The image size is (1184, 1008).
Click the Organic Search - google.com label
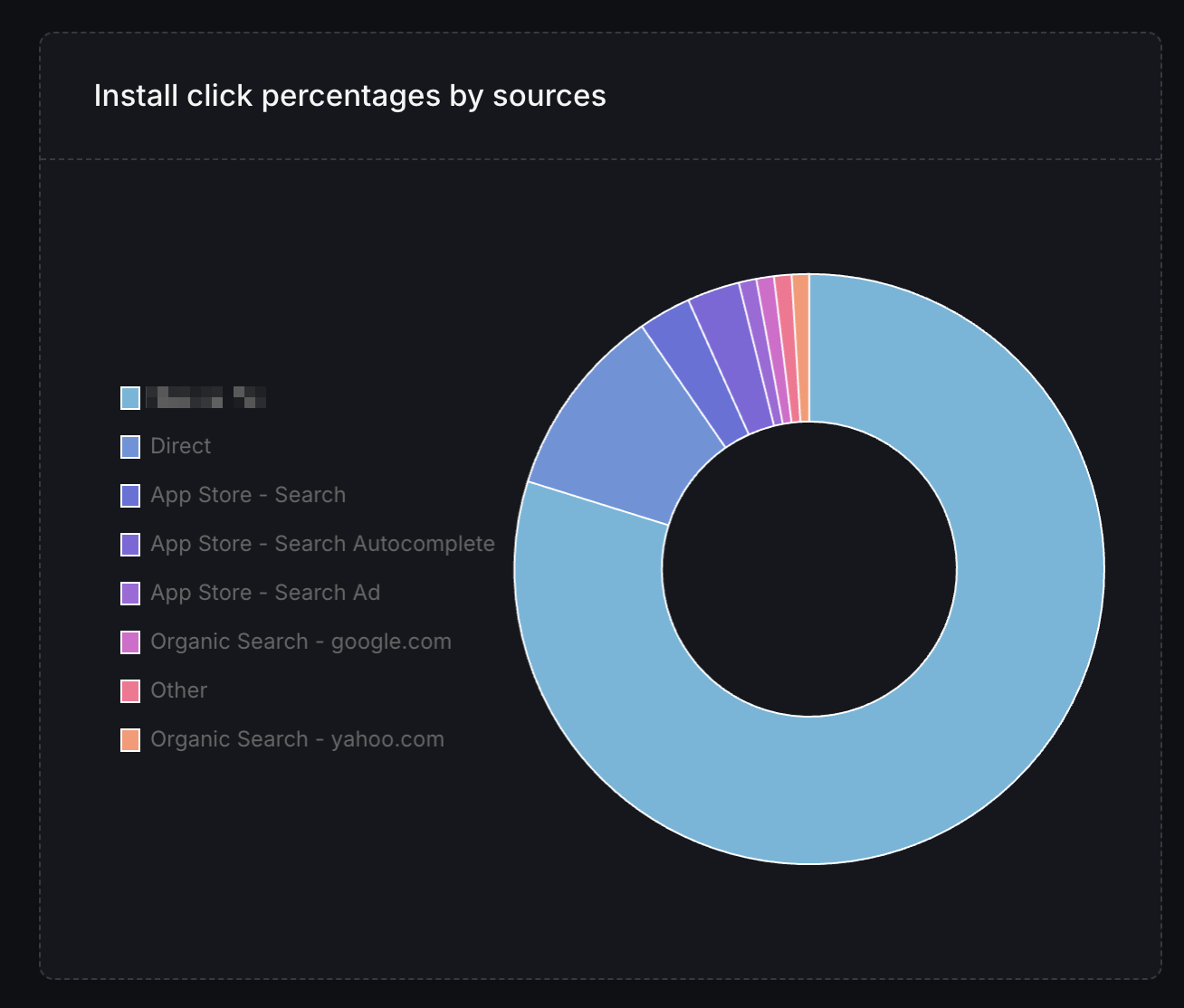pos(301,642)
